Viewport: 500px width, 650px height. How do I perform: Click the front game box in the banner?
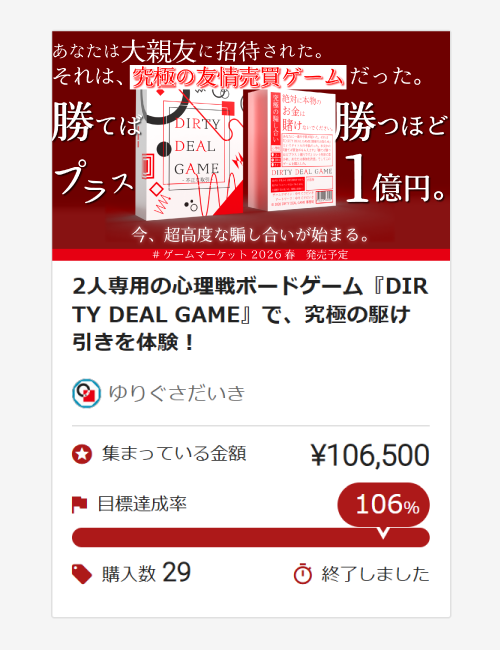tap(189, 153)
